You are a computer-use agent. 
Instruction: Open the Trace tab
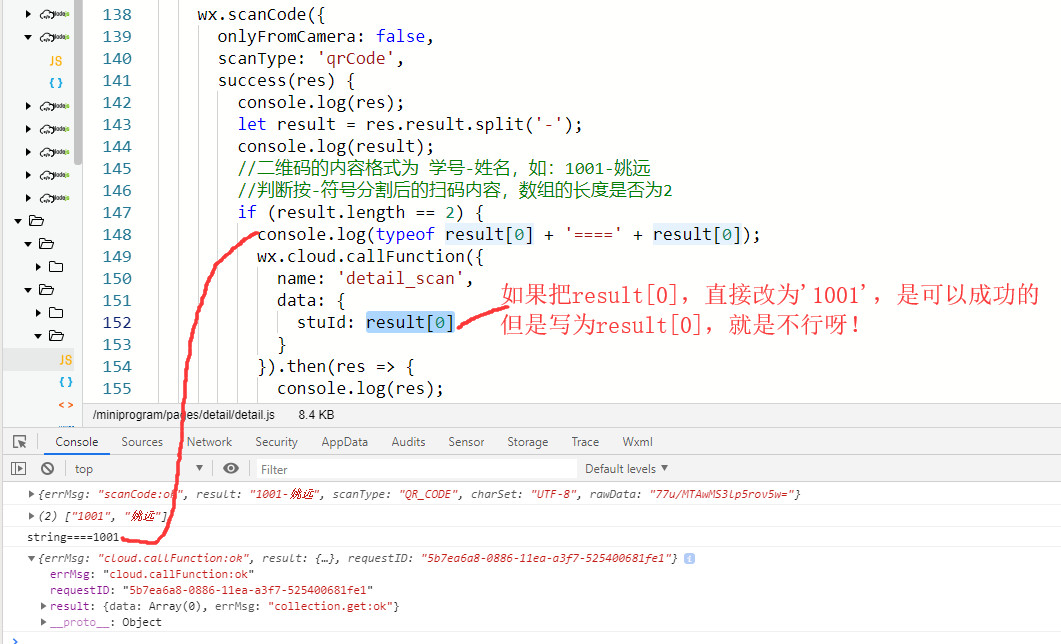(585, 442)
